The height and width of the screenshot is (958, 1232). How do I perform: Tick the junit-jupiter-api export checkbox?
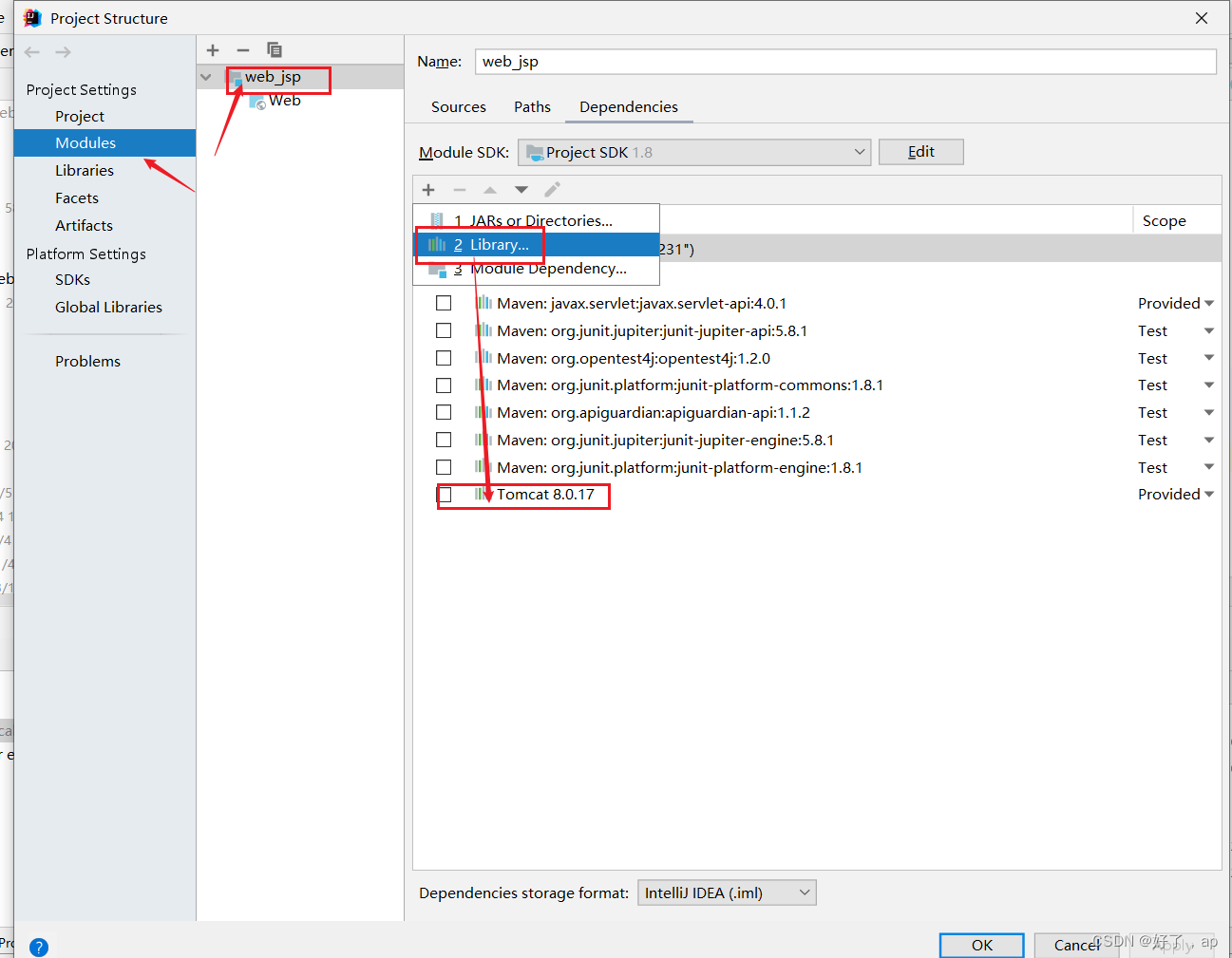coord(444,330)
